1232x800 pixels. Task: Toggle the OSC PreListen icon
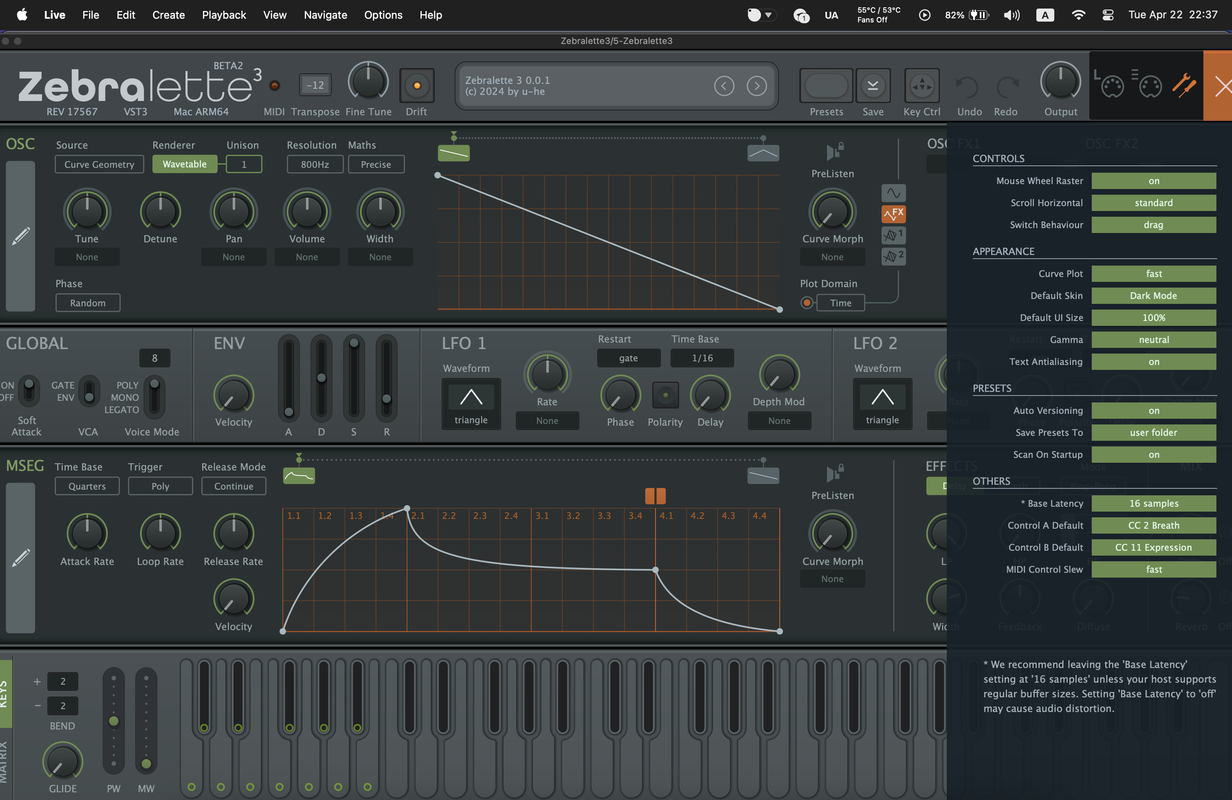pyautogui.click(x=833, y=152)
